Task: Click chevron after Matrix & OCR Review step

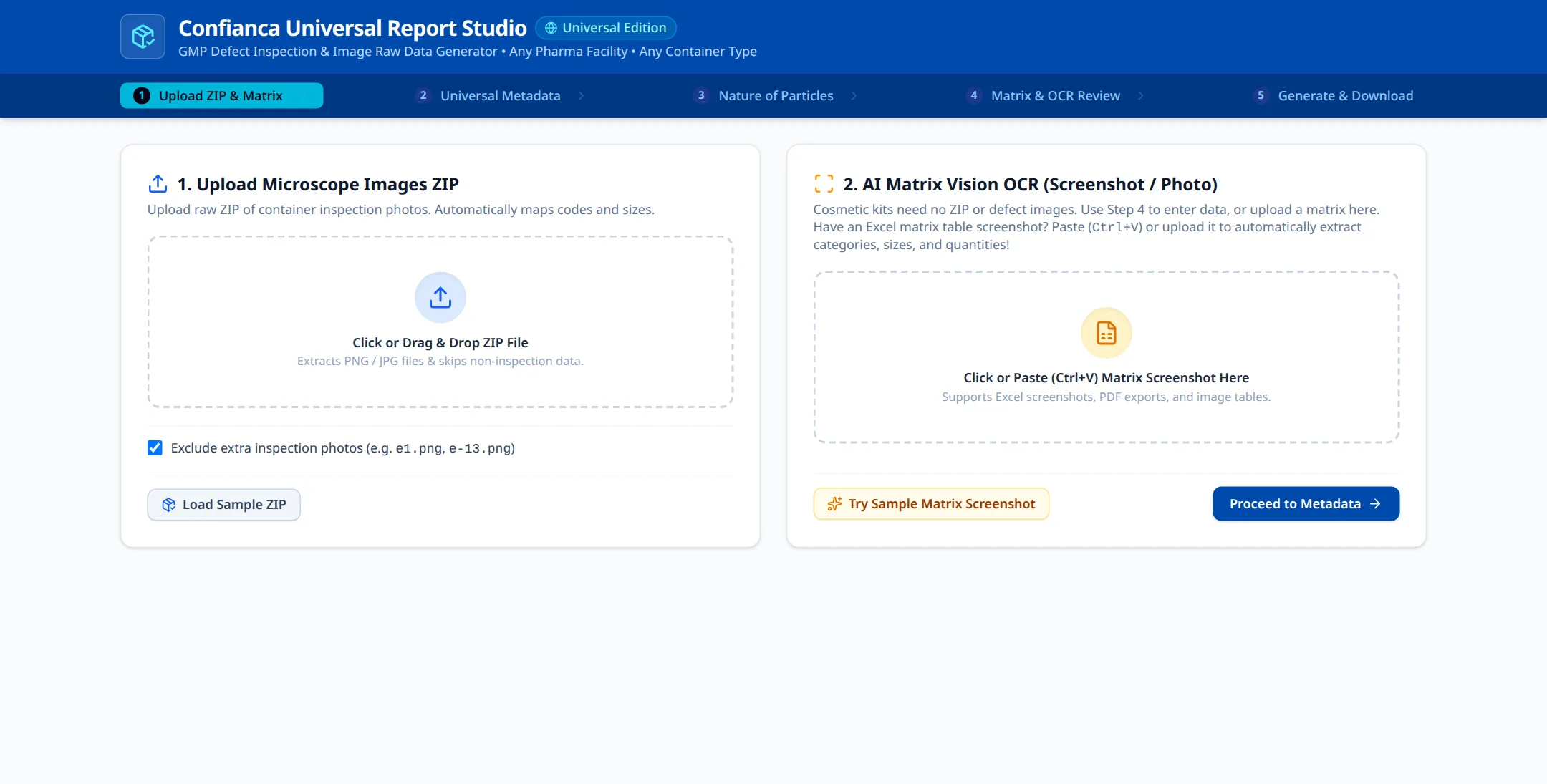Action: (x=1140, y=96)
